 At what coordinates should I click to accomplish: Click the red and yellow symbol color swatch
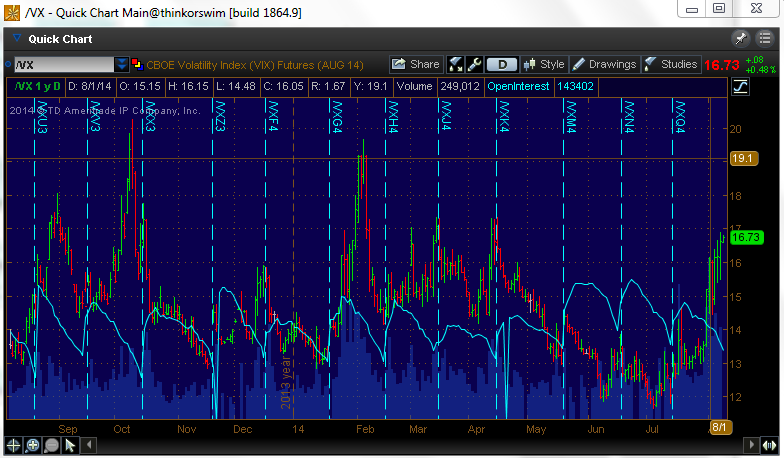click(138, 64)
